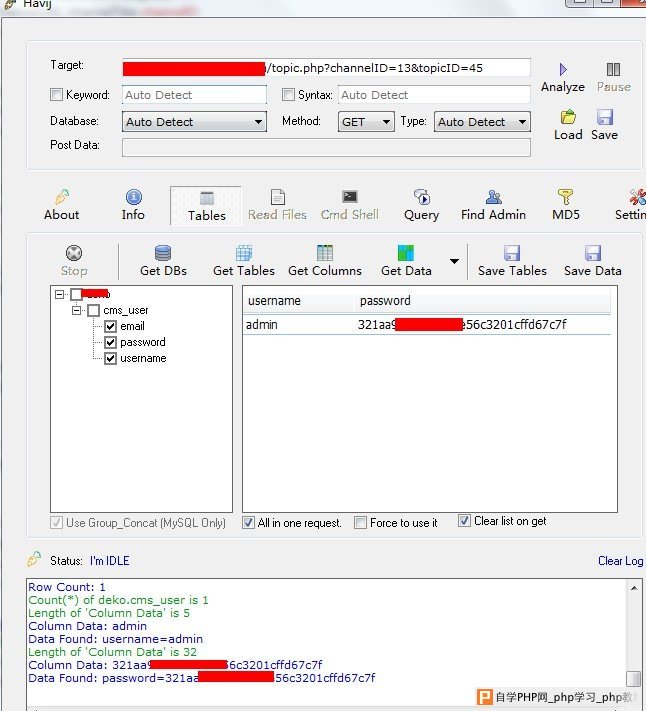
Task: Click the username column header
Action: tap(298, 301)
